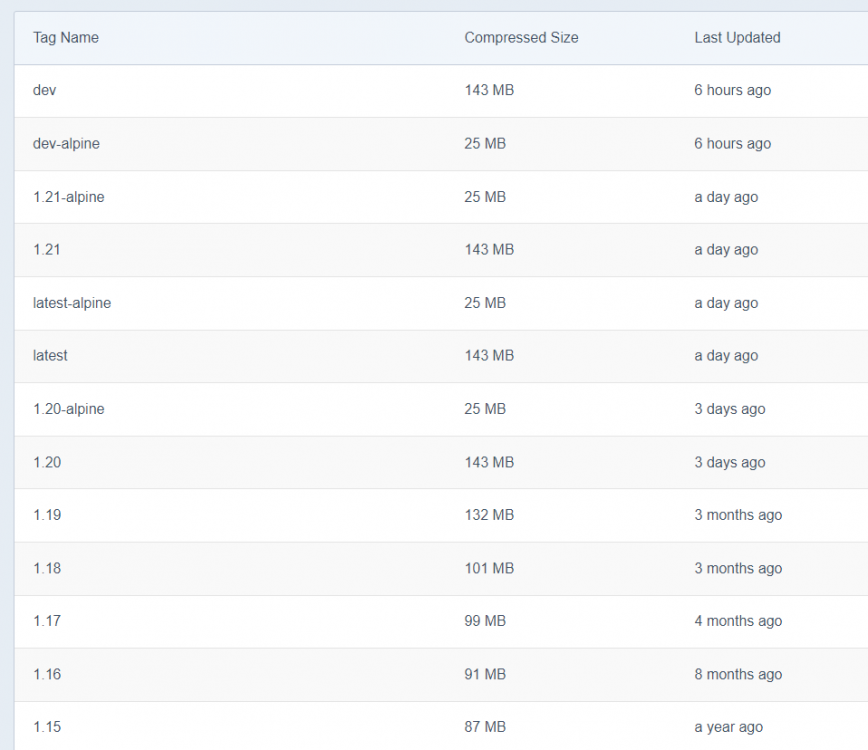The height and width of the screenshot is (750, 868).
Task: Click the 1.15 tag name
Action: (x=47, y=727)
